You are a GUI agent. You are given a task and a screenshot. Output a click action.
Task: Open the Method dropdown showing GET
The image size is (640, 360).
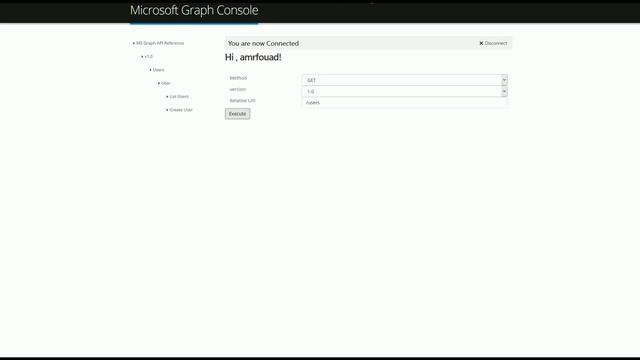tap(404, 80)
